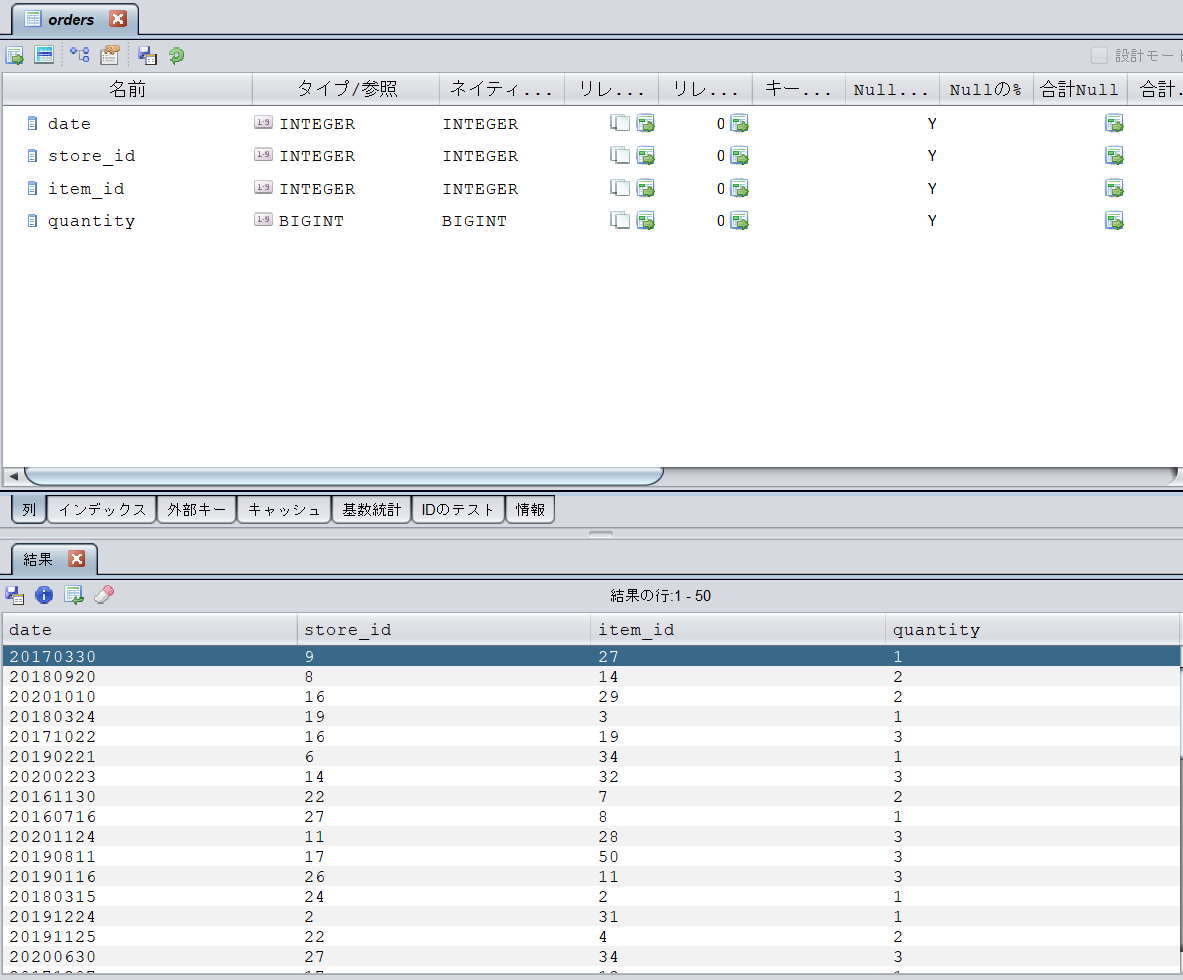Switch to the 基数統計 tab
1183x980 pixels.
click(x=371, y=509)
